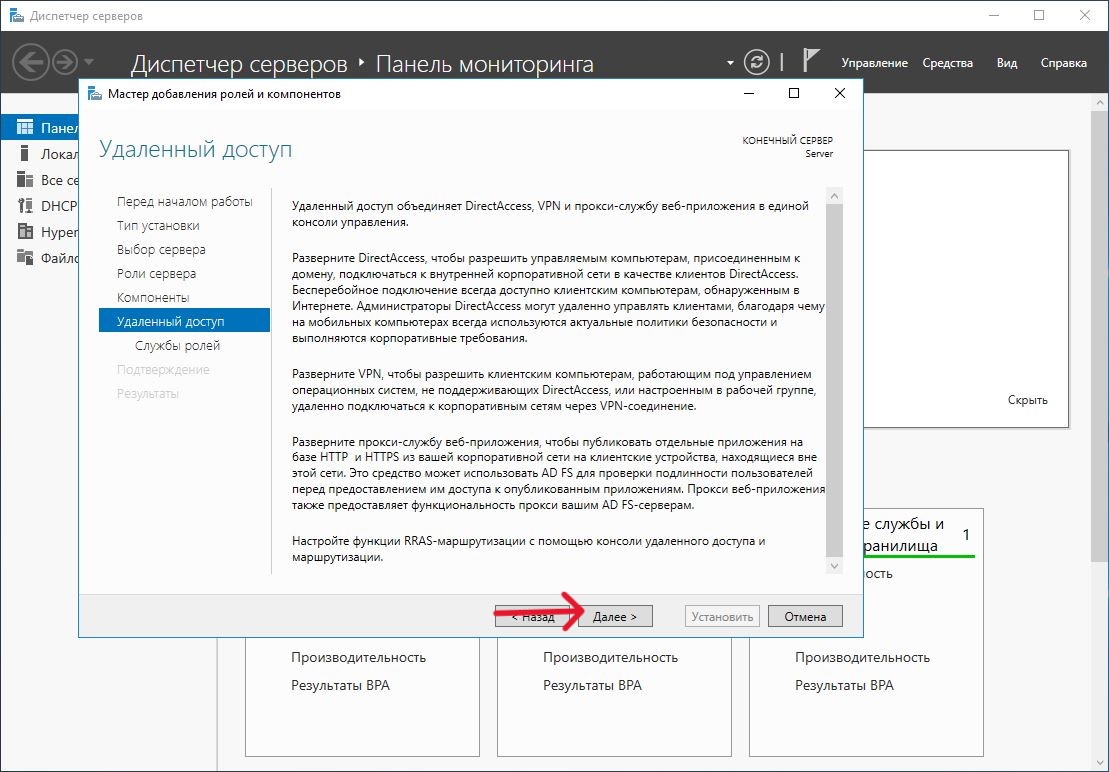Expand the dropdown arrow beside refresh icon

click(730, 63)
